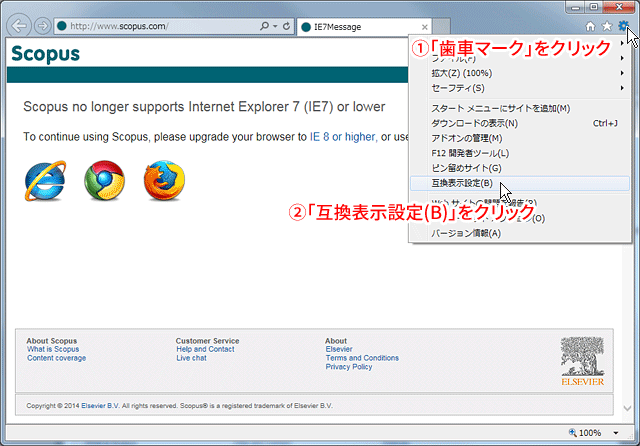Expand the セーフティ(S) submenu arrow
This screenshot has width=640, height=446.
coord(622,88)
